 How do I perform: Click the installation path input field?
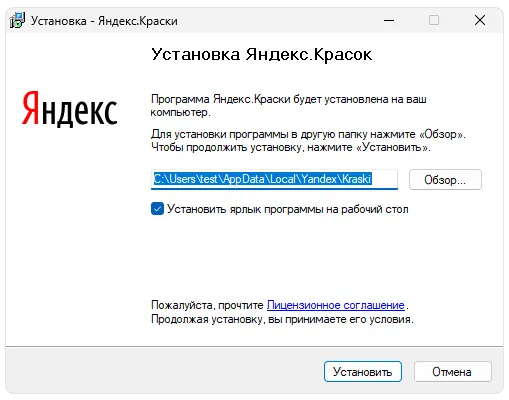click(x=274, y=179)
